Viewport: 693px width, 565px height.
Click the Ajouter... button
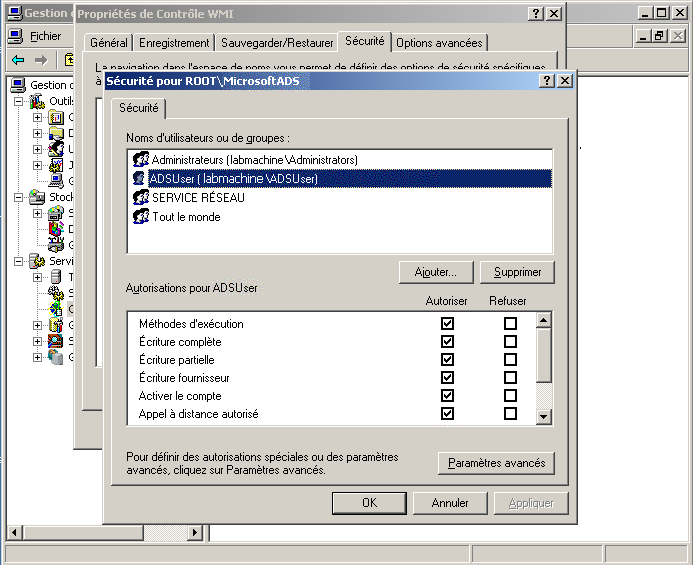click(x=436, y=272)
